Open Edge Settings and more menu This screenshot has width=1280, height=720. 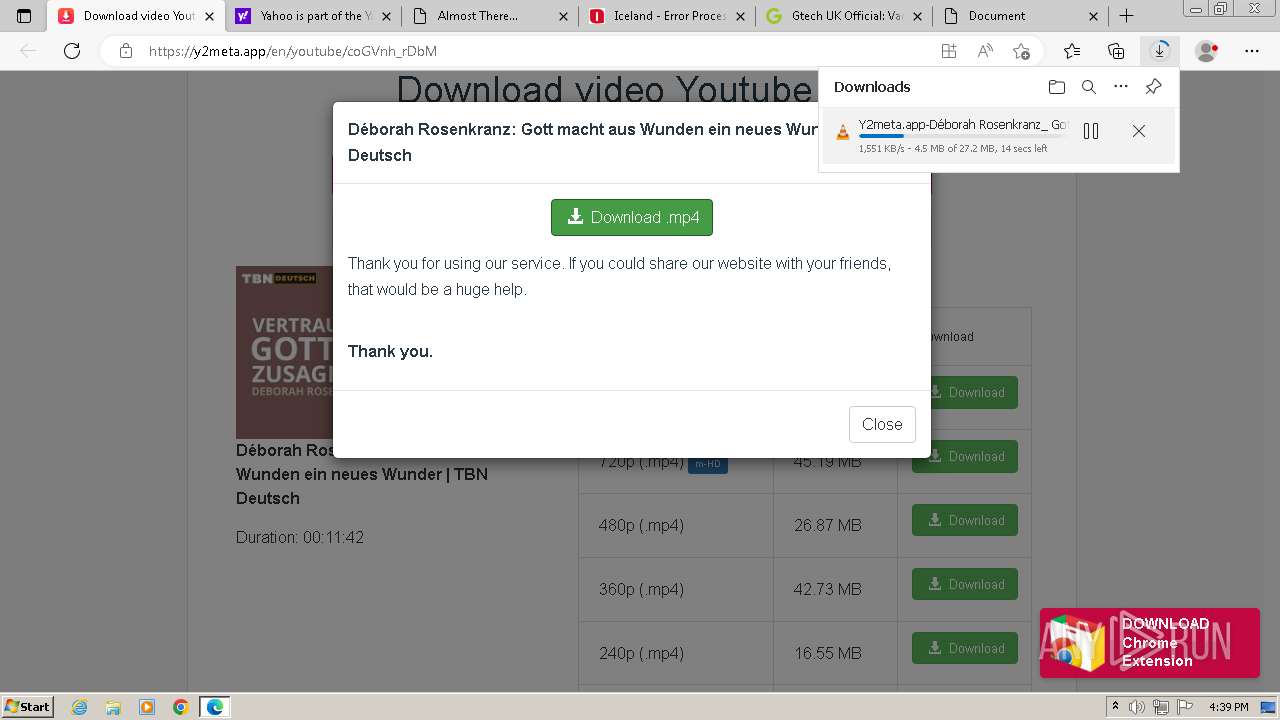[x=1252, y=51]
